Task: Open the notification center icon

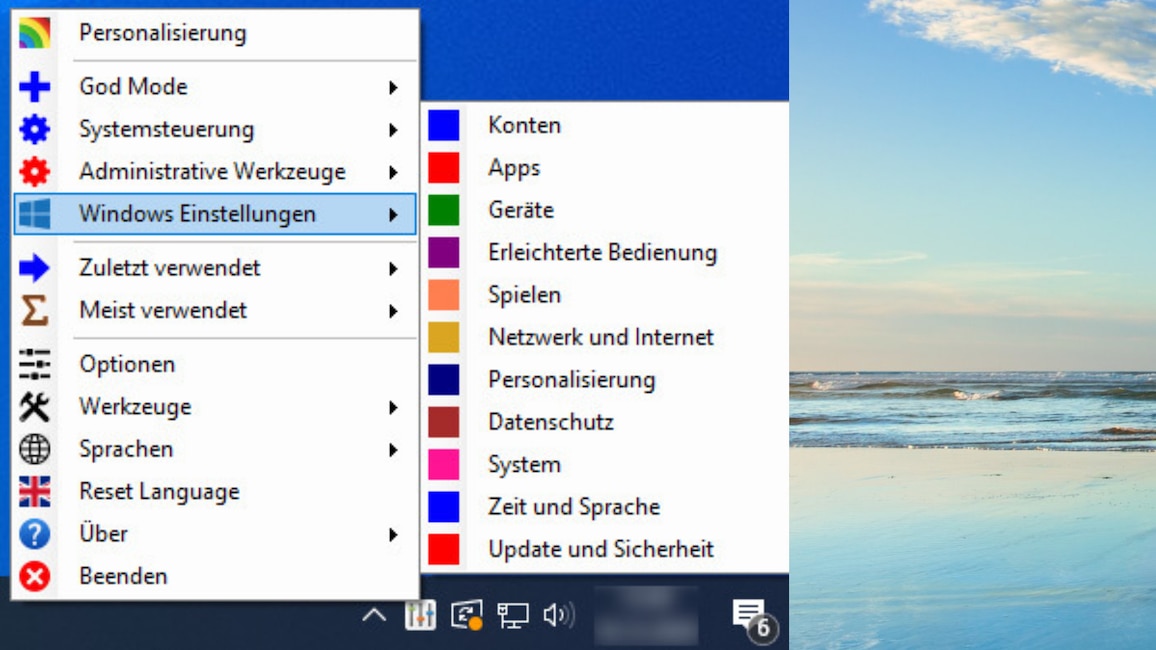Action: tap(753, 619)
